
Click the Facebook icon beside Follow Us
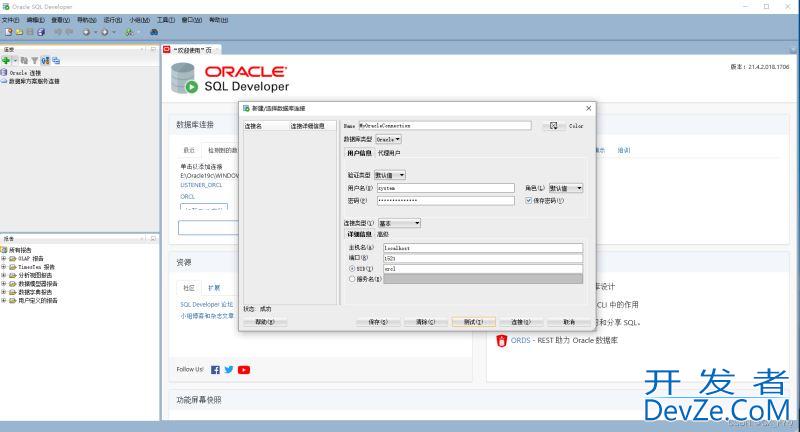click(215, 370)
